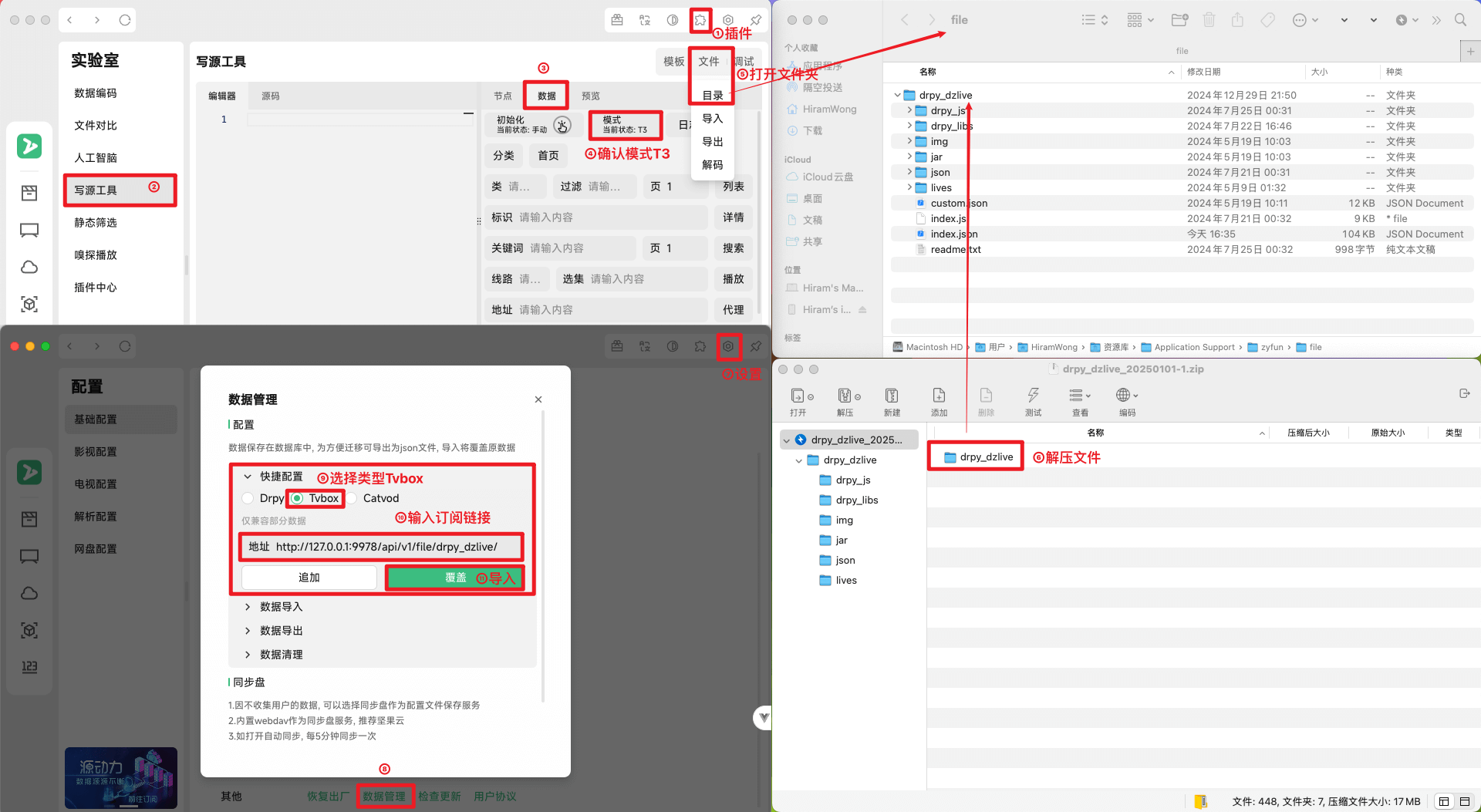Image resolution: width=1481 pixels, height=812 pixels.
Task: Click the 检查更新 link
Action: pos(440,797)
